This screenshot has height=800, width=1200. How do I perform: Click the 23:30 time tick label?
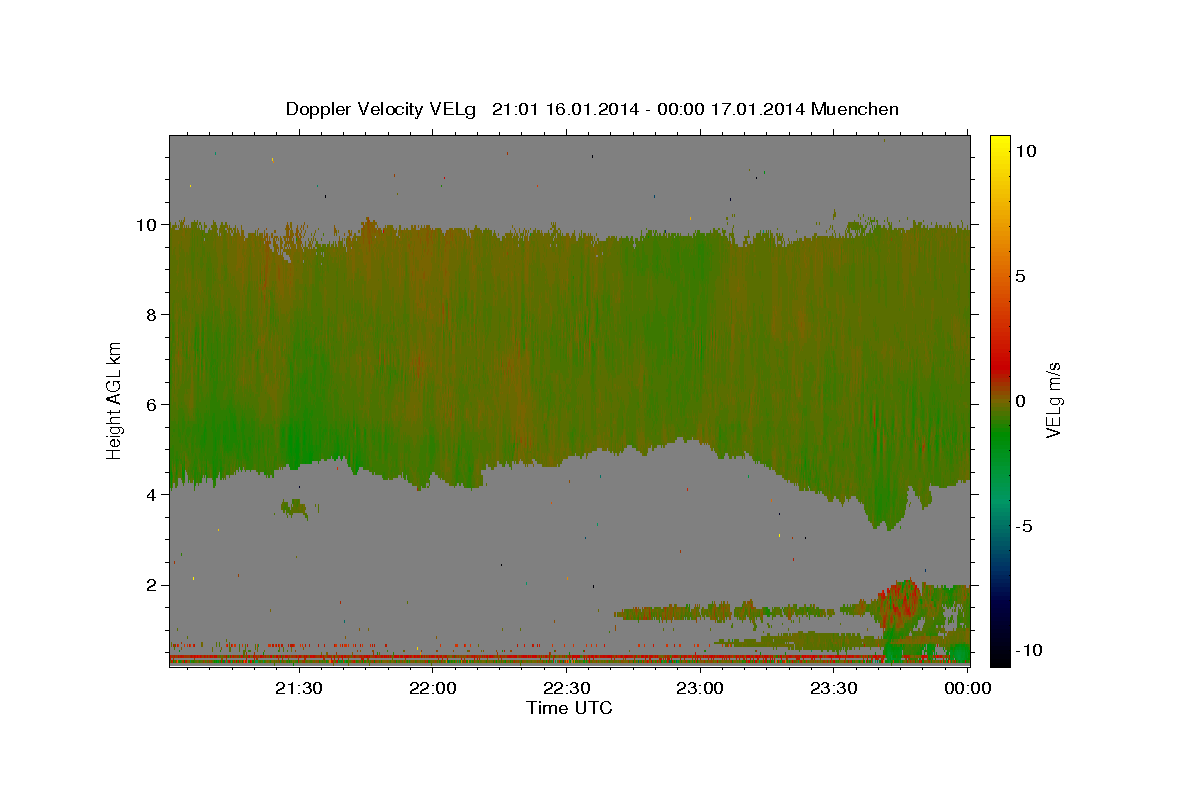click(x=833, y=688)
